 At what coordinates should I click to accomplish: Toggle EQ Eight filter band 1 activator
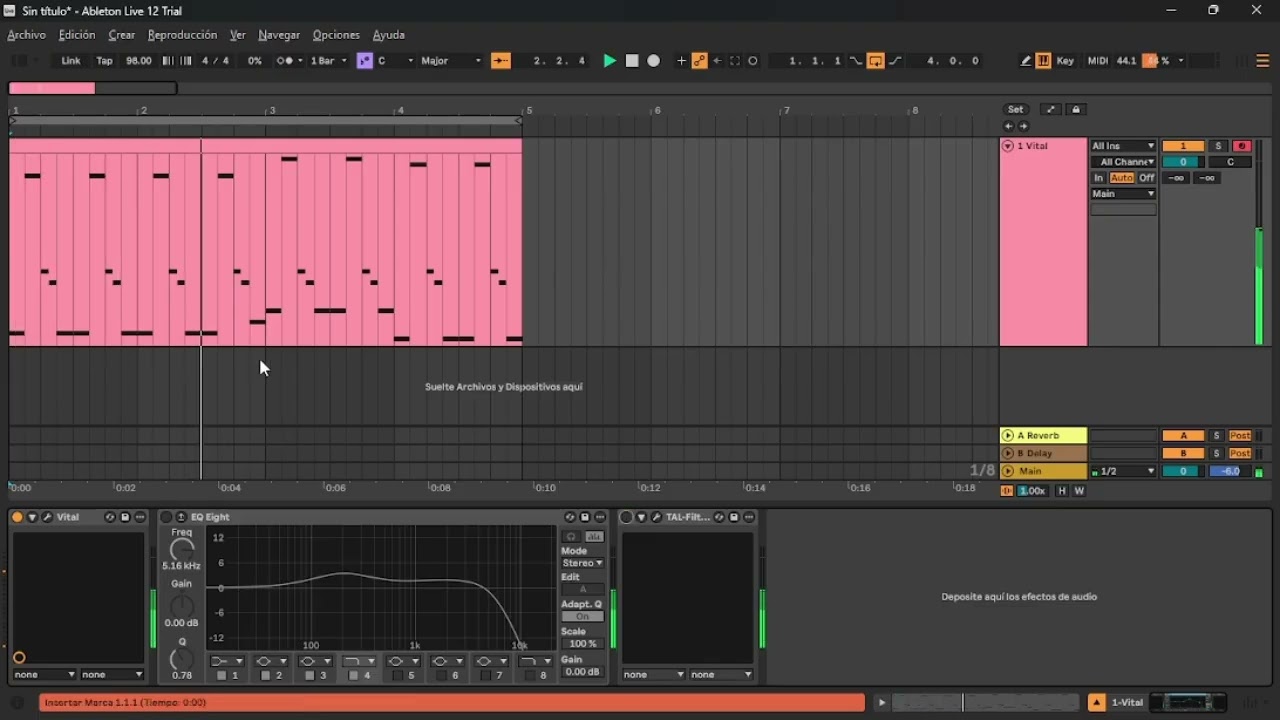(x=221, y=676)
